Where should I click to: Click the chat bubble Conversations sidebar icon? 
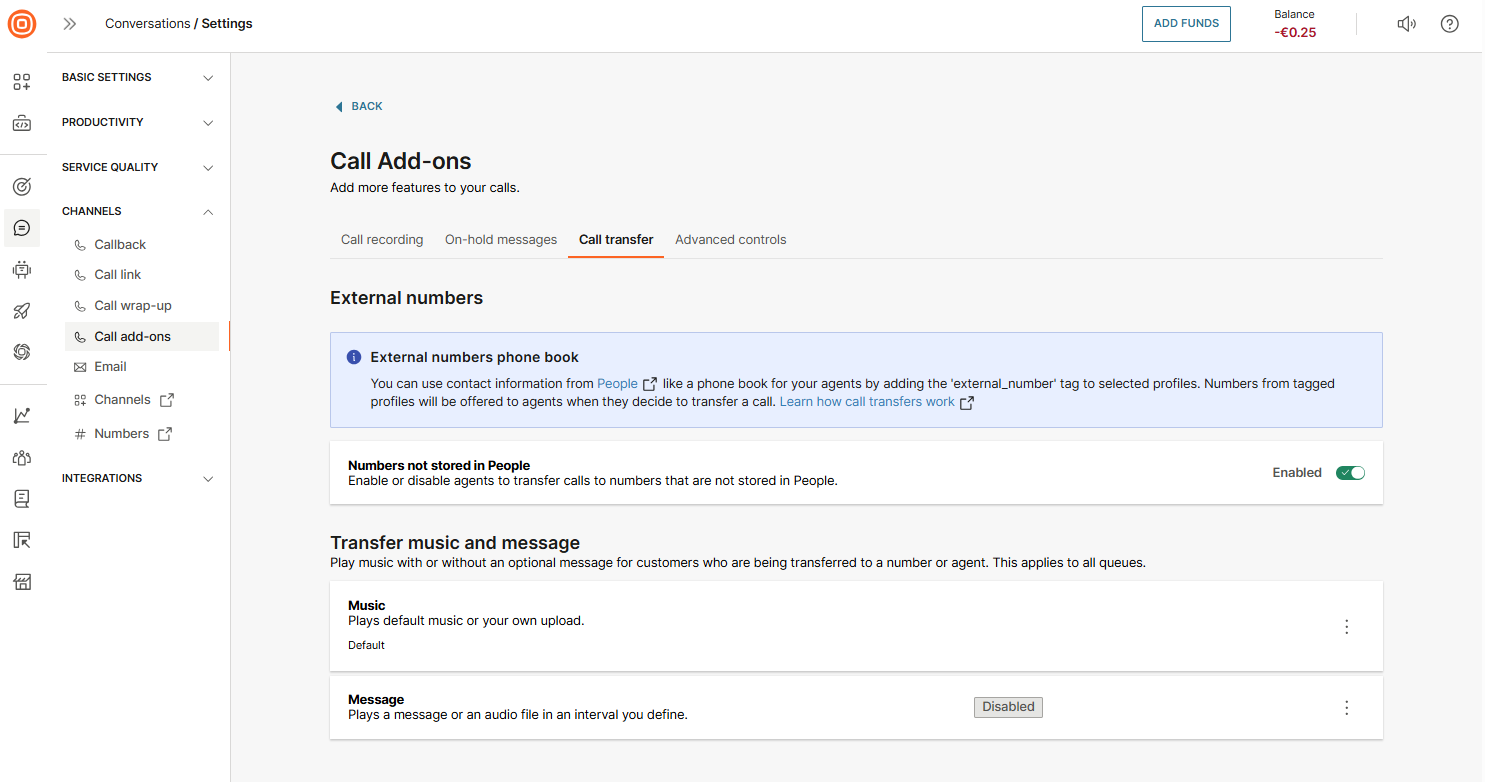coord(22,228)
